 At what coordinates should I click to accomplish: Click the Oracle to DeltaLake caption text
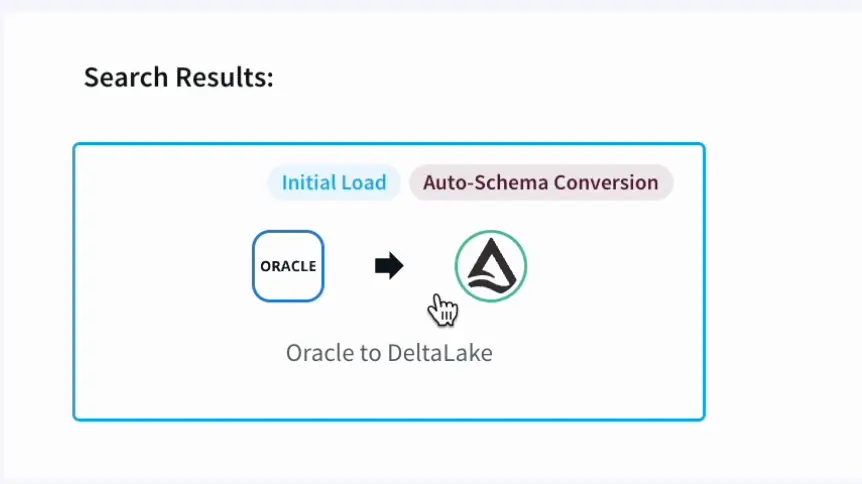[x=389, y=353]
